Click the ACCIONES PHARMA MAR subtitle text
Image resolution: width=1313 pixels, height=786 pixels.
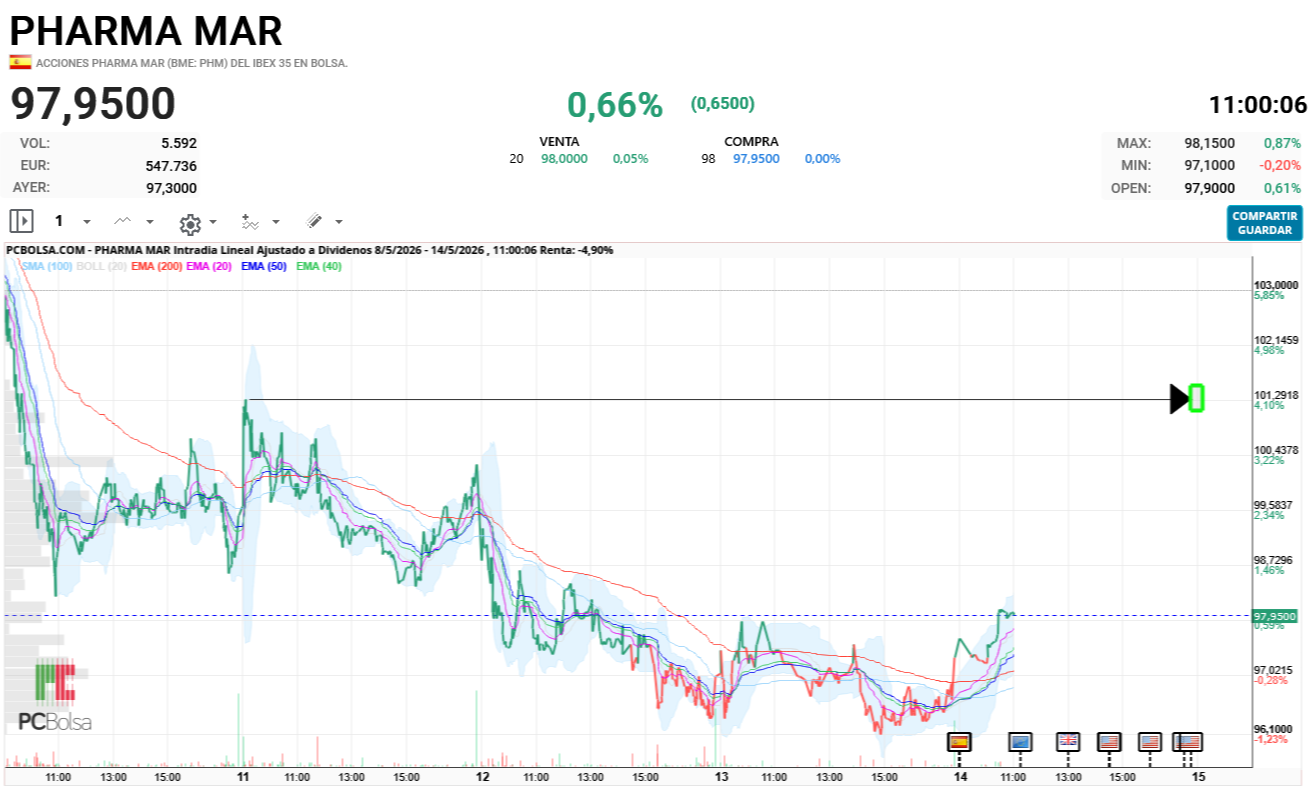[x=192, y=63]
